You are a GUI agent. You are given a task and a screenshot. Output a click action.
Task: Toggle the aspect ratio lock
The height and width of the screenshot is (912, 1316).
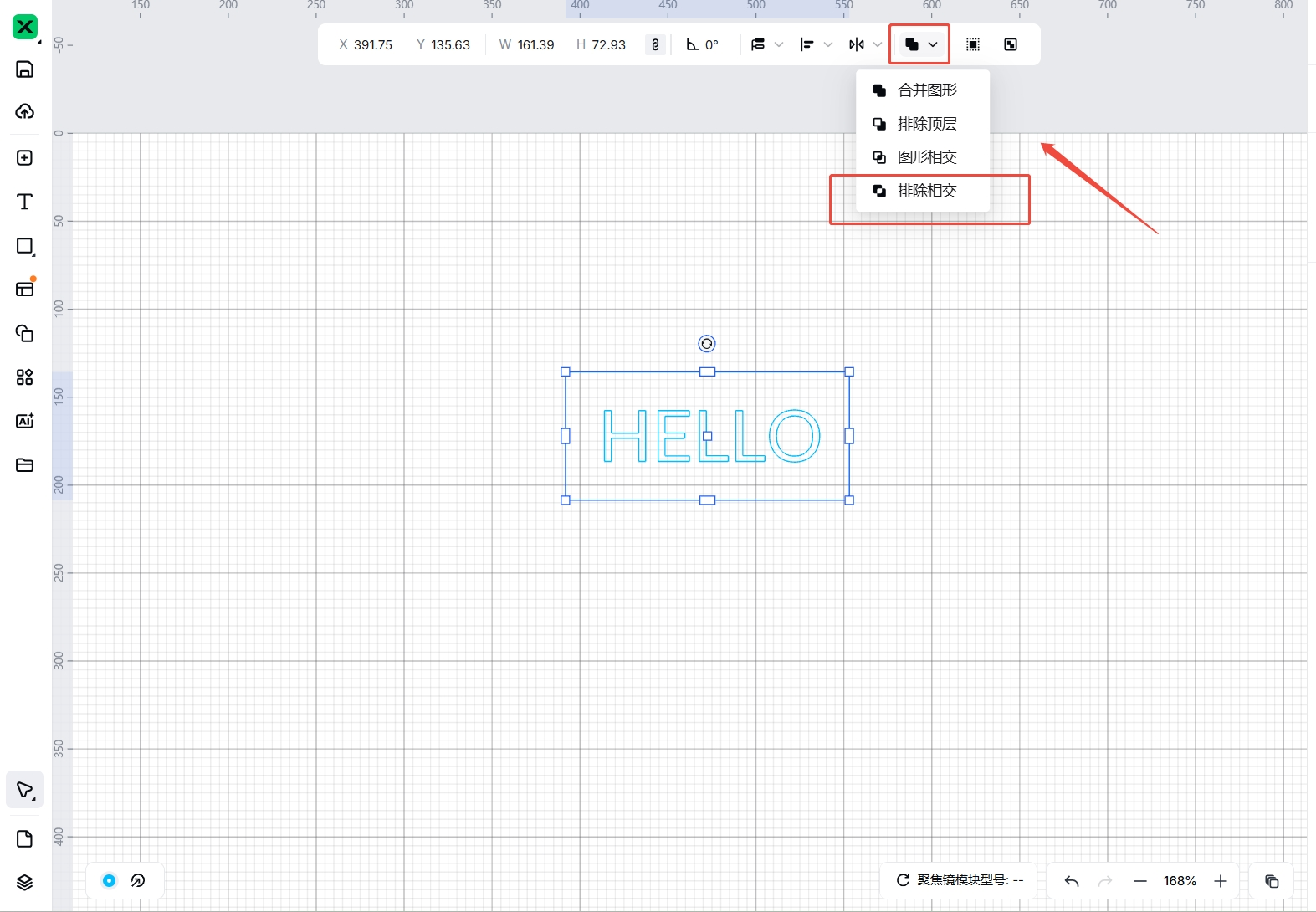pyautogui.click(x=655, y=45)
